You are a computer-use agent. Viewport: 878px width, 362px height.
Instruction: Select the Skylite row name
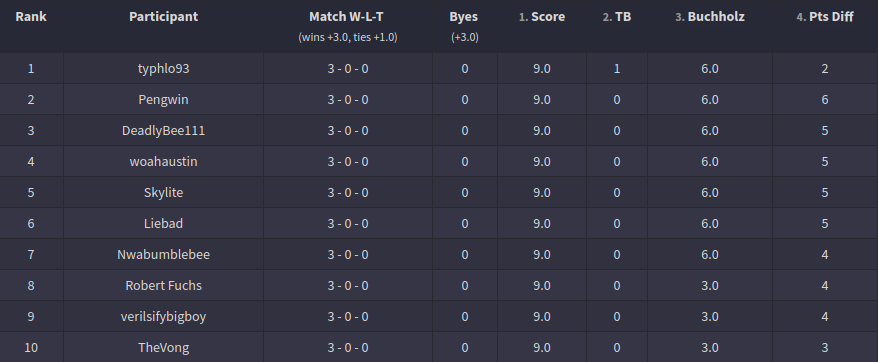(x=164, y=193)
